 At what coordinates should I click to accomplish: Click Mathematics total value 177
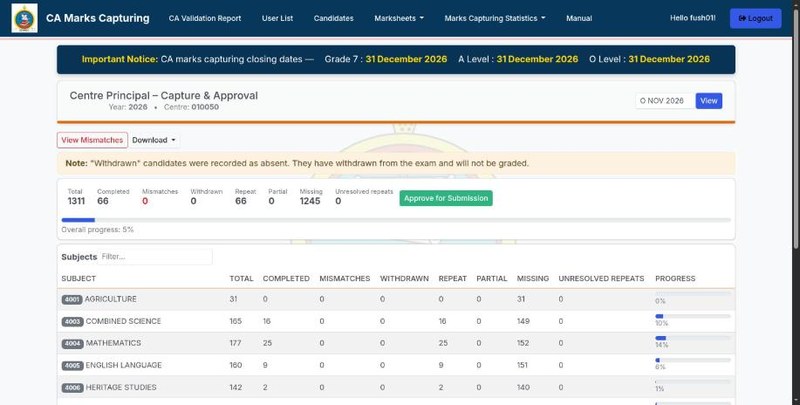point(235,343)
